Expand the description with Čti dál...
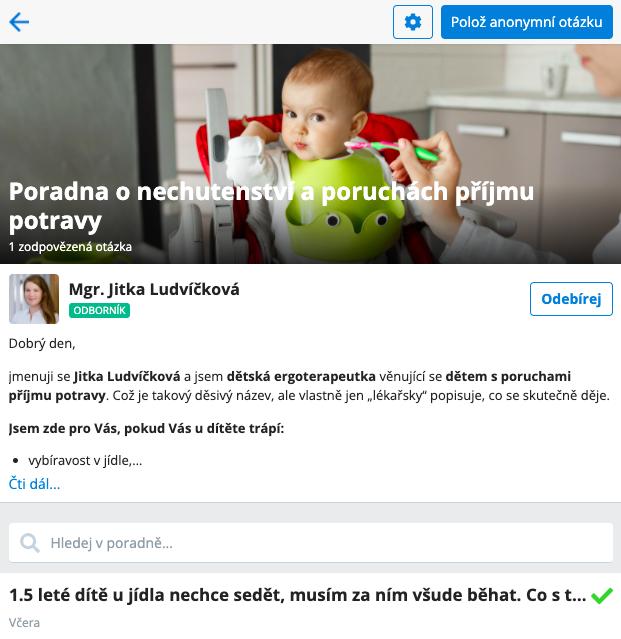The image size is (621, 639). pos(34,484)
